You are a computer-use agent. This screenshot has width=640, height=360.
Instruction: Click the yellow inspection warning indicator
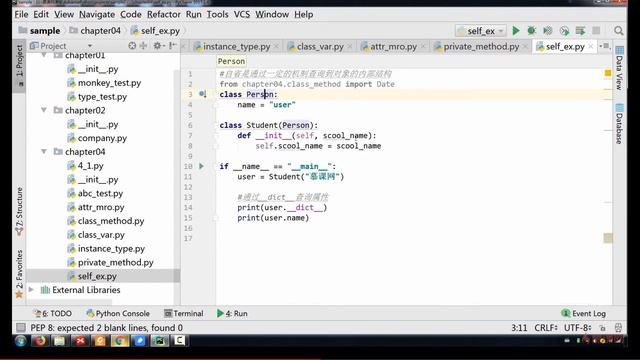(608, 73)
